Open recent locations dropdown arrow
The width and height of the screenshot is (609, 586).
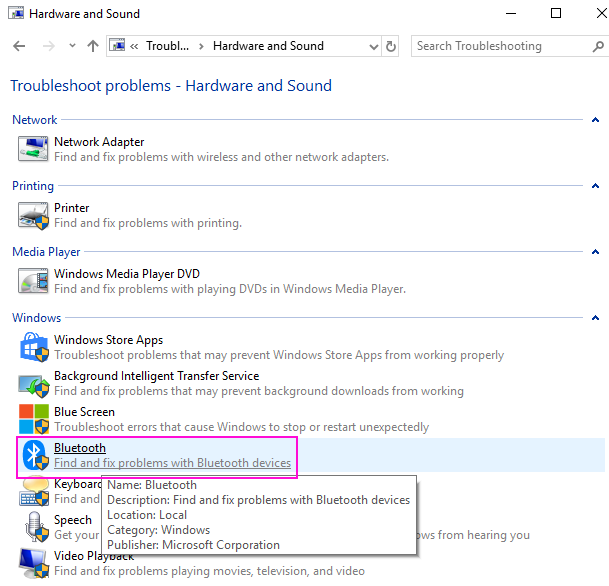72,45
